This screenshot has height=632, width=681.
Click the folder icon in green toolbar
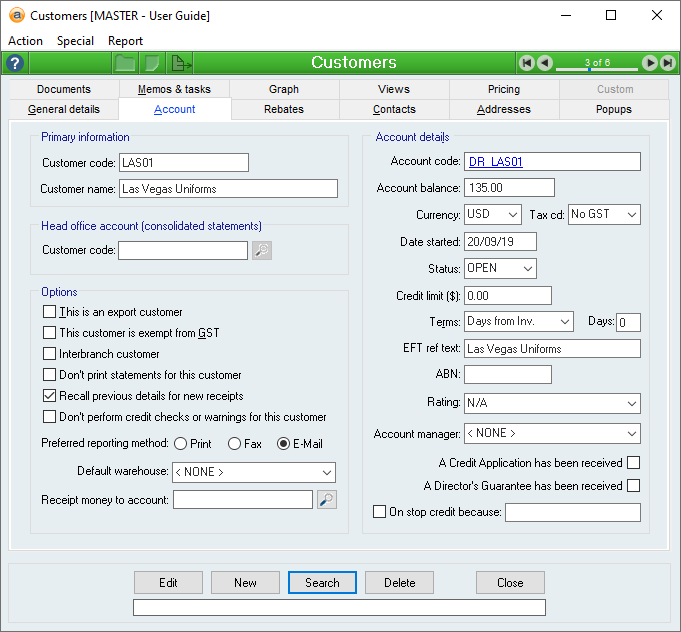point(125,63)
